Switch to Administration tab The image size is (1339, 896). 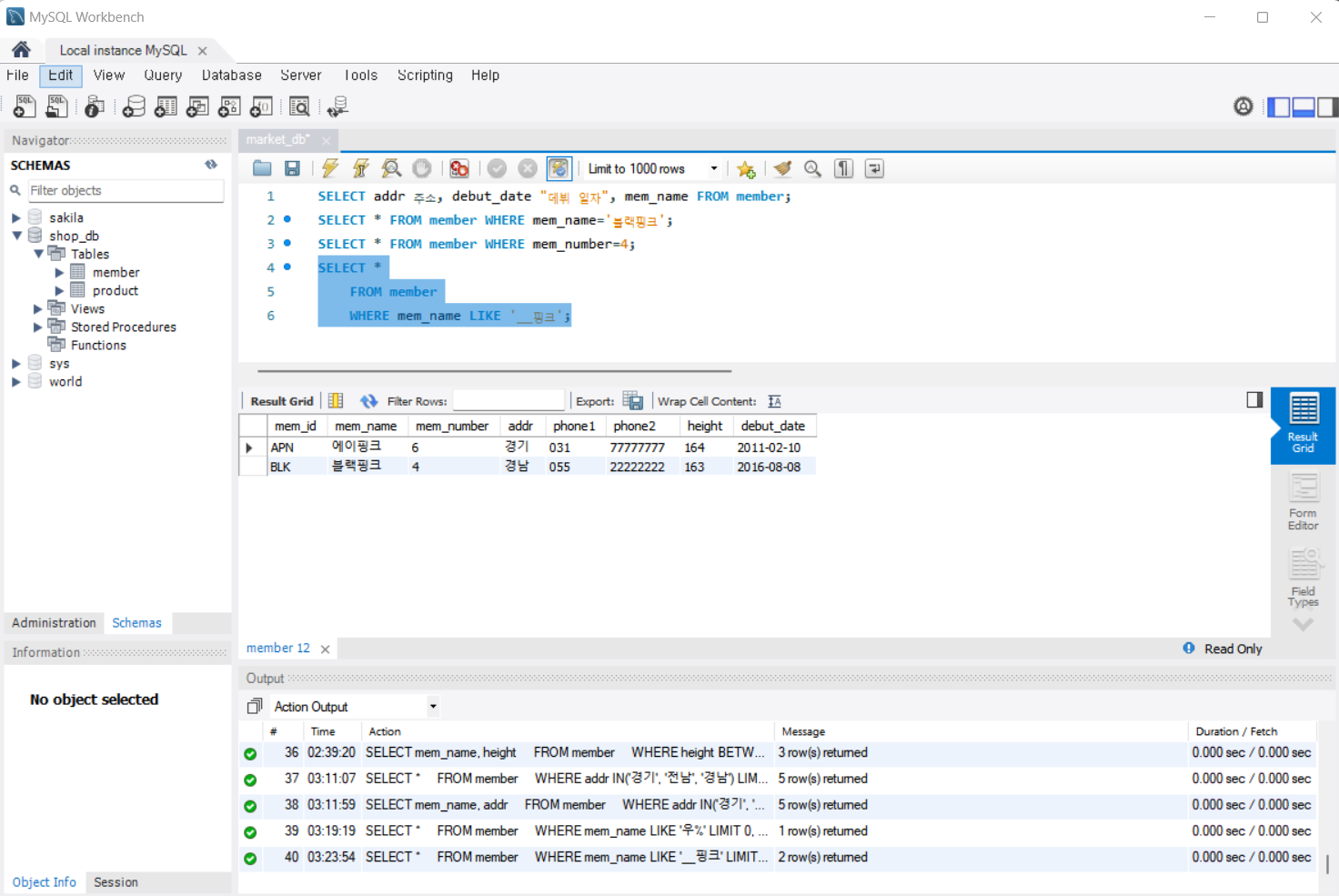pyautogui.click(x=54, y=623)
